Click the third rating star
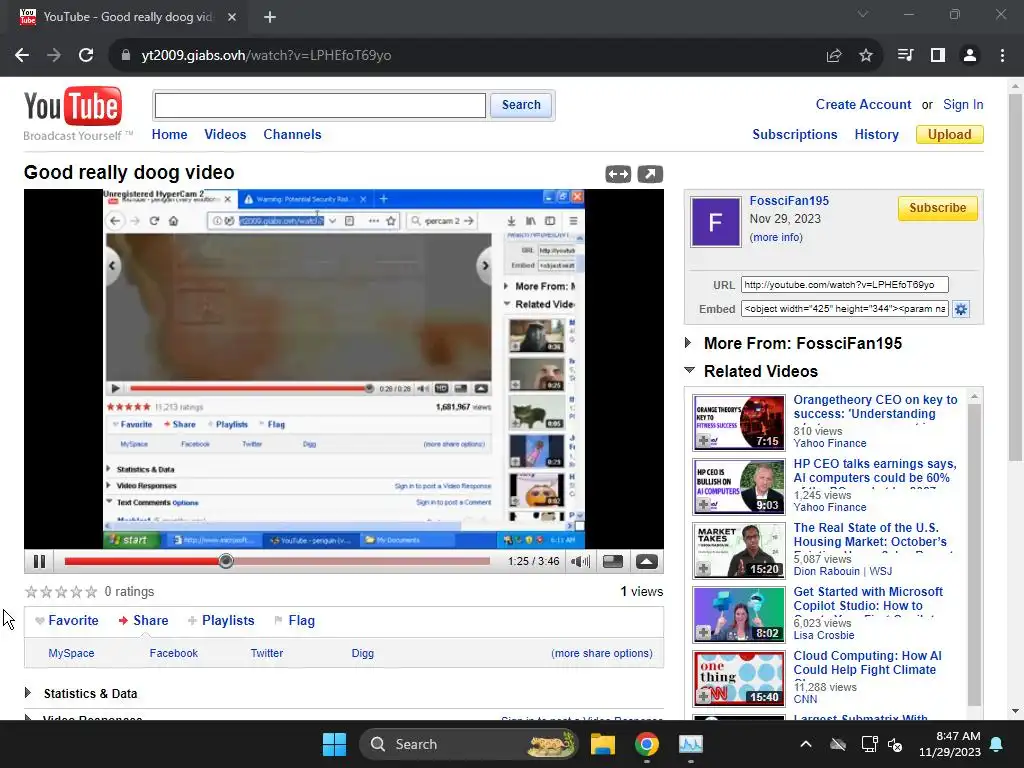The width and height of the screenshot is (1024, 768). point(61,592)
